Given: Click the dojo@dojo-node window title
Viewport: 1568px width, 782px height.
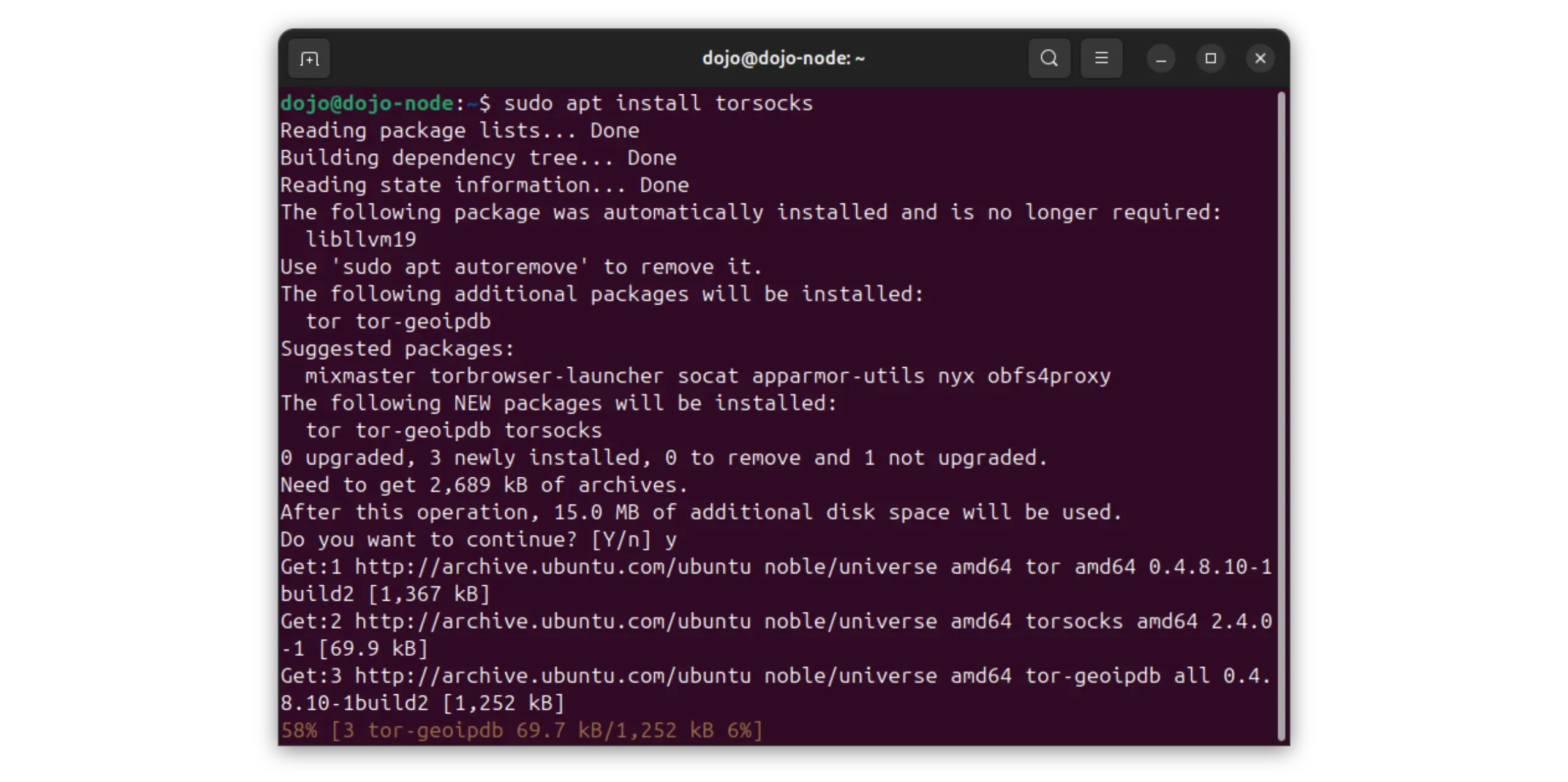Looking at the screenshot, I should click(x=783, y=59).
